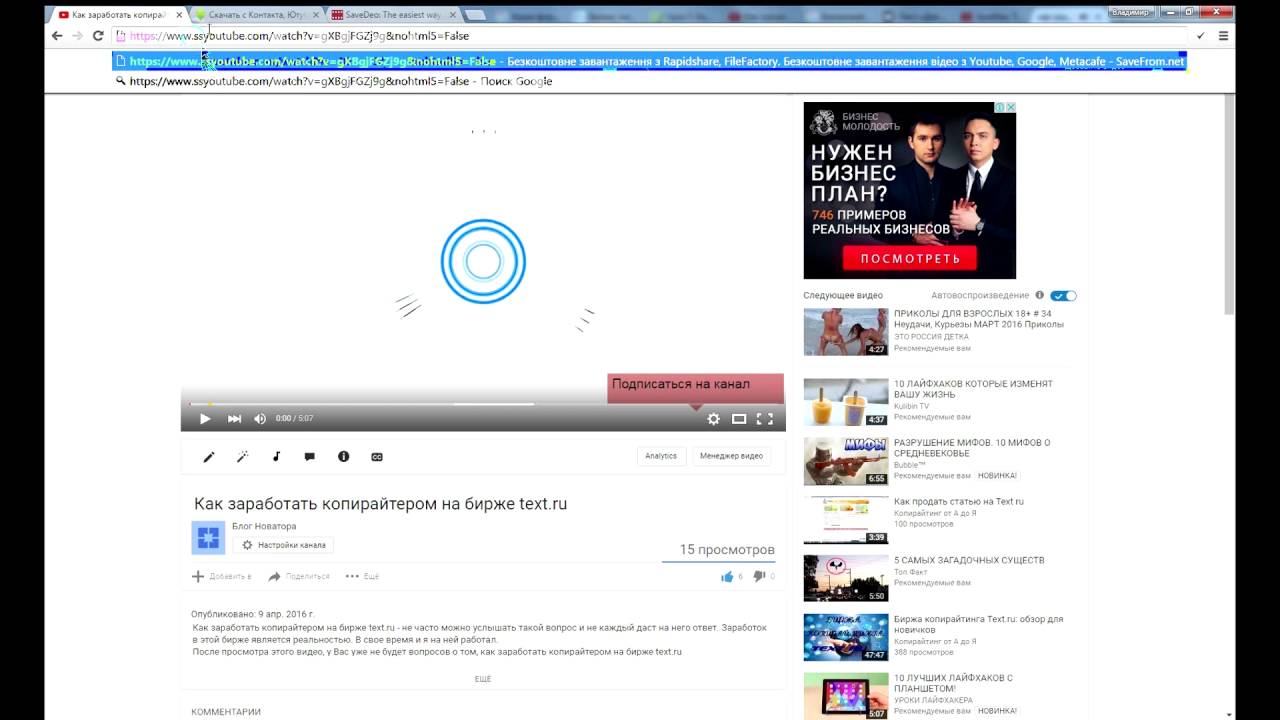Click the Владимир profile button
The height and width of the screenshot is (720, 1280).
point(1129,11)
